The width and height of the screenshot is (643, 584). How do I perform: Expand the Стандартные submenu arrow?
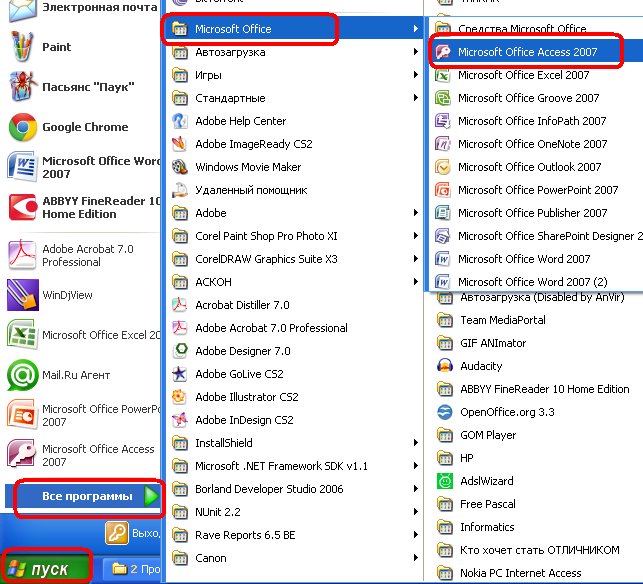pyautogui.click(x=416, y=98)
